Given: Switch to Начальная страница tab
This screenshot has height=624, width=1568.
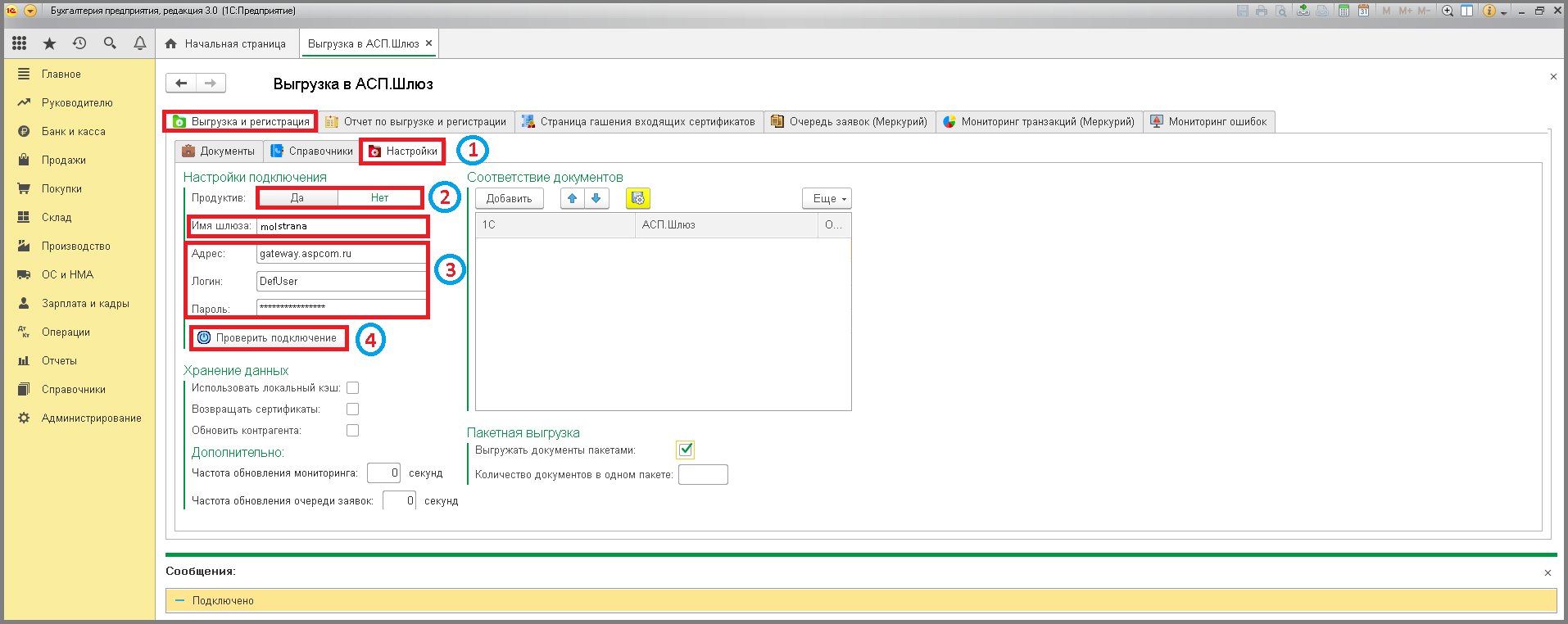Looking at the screenshot, I should pyautogui.click(x=227, y=43).
